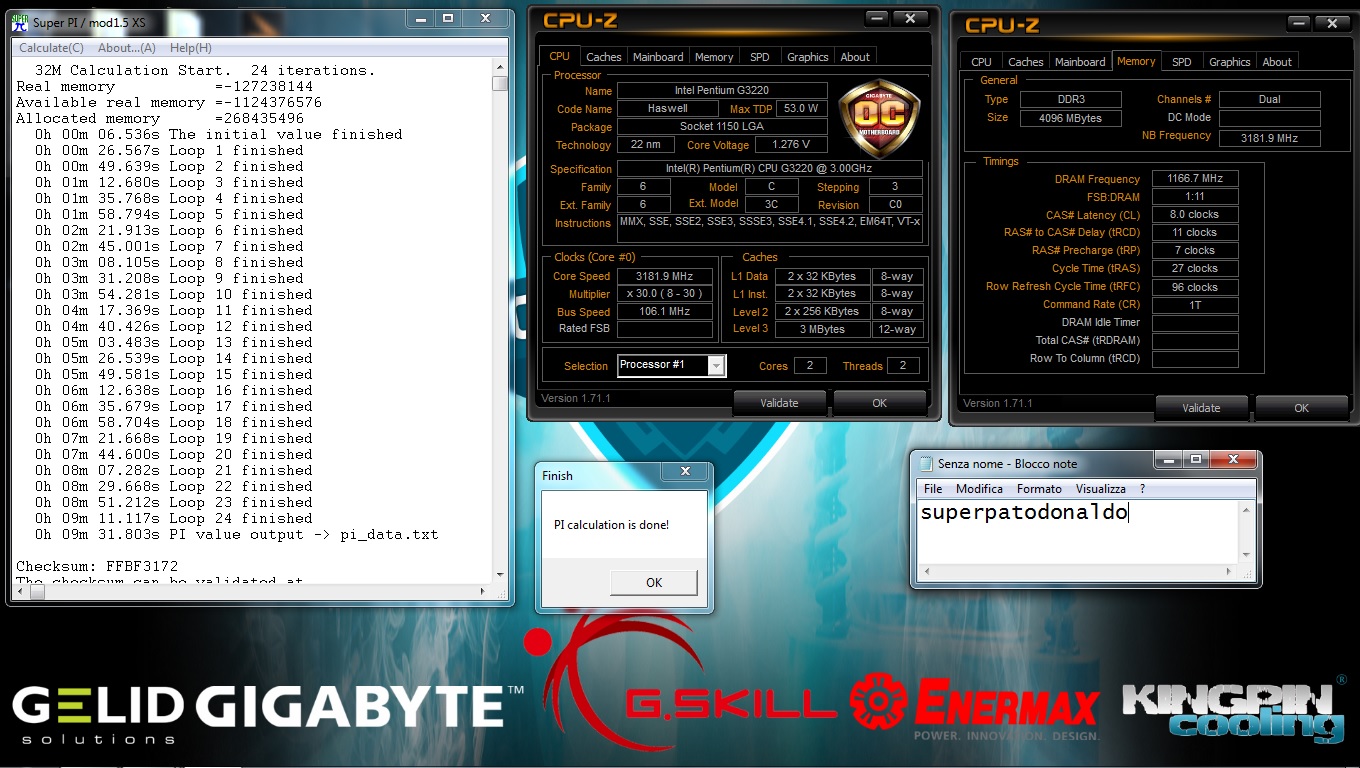
Task: Switch to CPU tab in right CPU-Z
Action: coord(982,62)
